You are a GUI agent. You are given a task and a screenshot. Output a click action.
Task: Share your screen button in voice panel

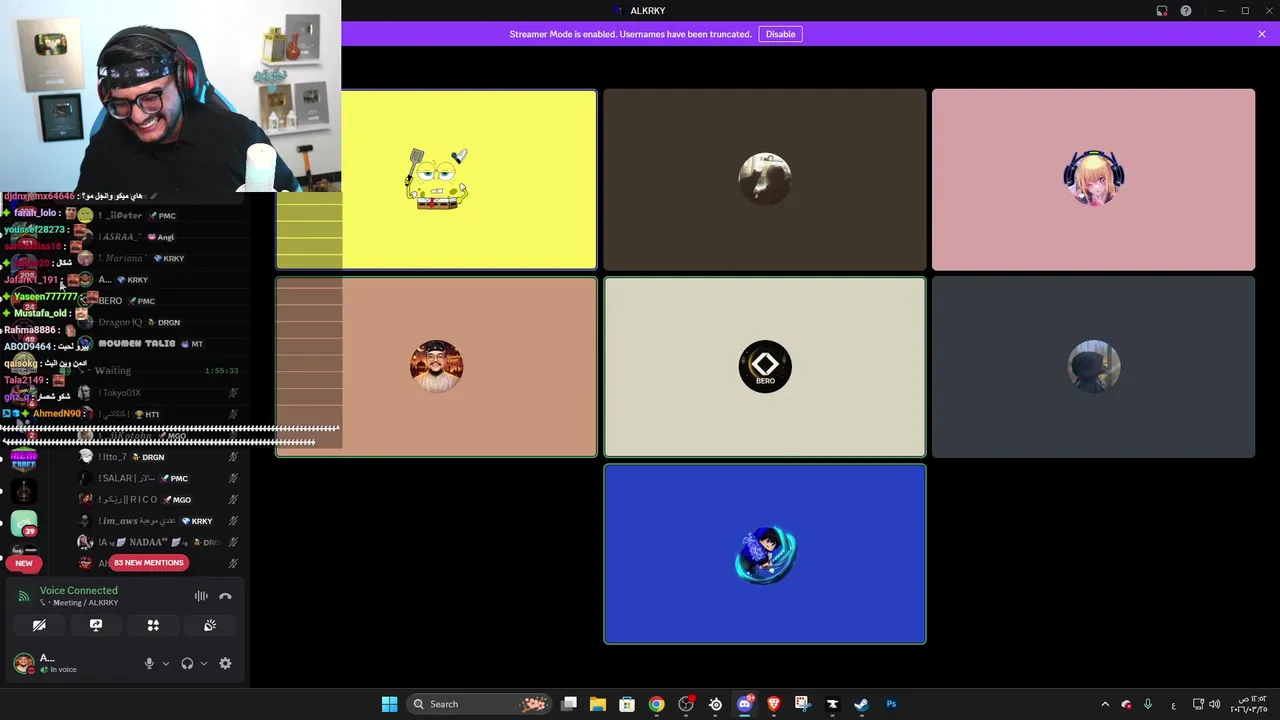[x=96, y=625]
